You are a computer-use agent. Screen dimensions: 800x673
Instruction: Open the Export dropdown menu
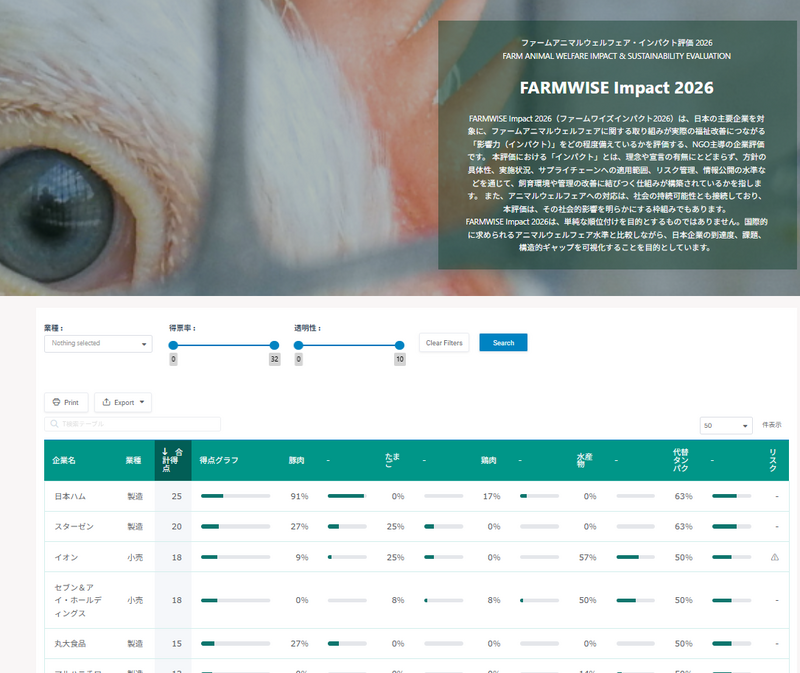point(123,402)
